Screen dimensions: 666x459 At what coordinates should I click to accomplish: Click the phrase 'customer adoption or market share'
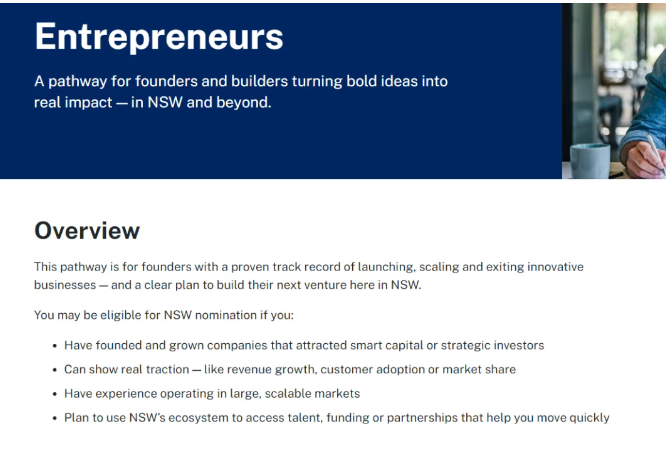(418, 369)
